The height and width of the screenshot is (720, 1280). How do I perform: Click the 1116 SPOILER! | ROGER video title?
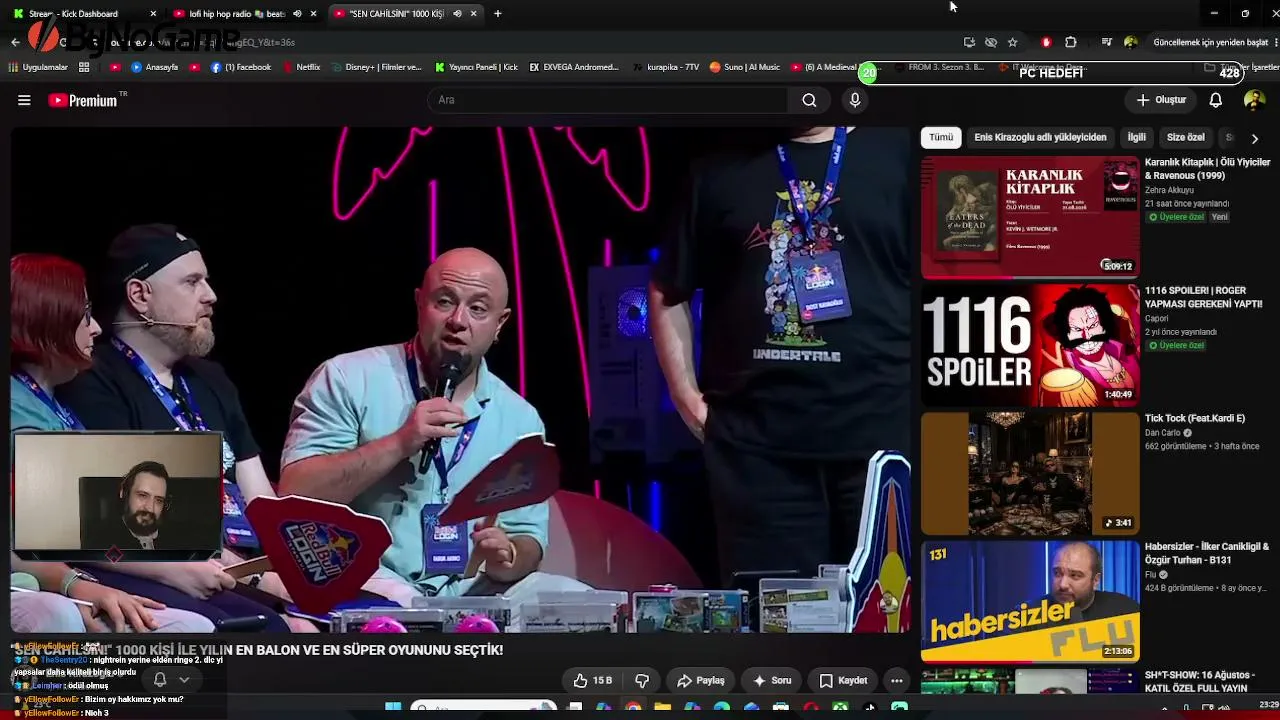point(1204,297)
